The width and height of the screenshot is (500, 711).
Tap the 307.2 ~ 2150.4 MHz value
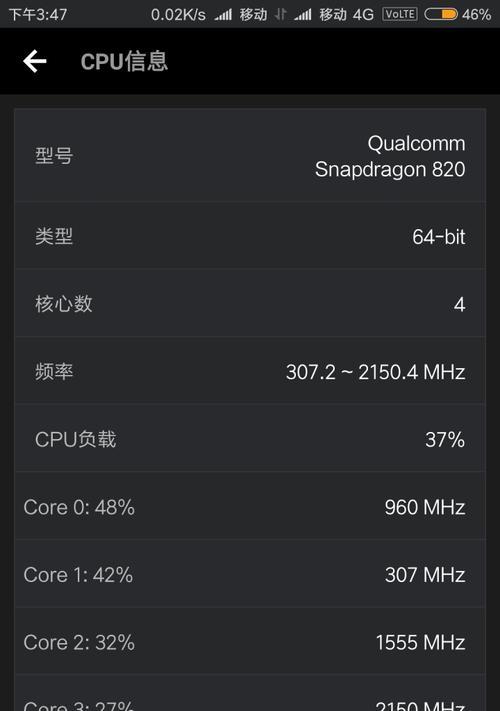375,372
